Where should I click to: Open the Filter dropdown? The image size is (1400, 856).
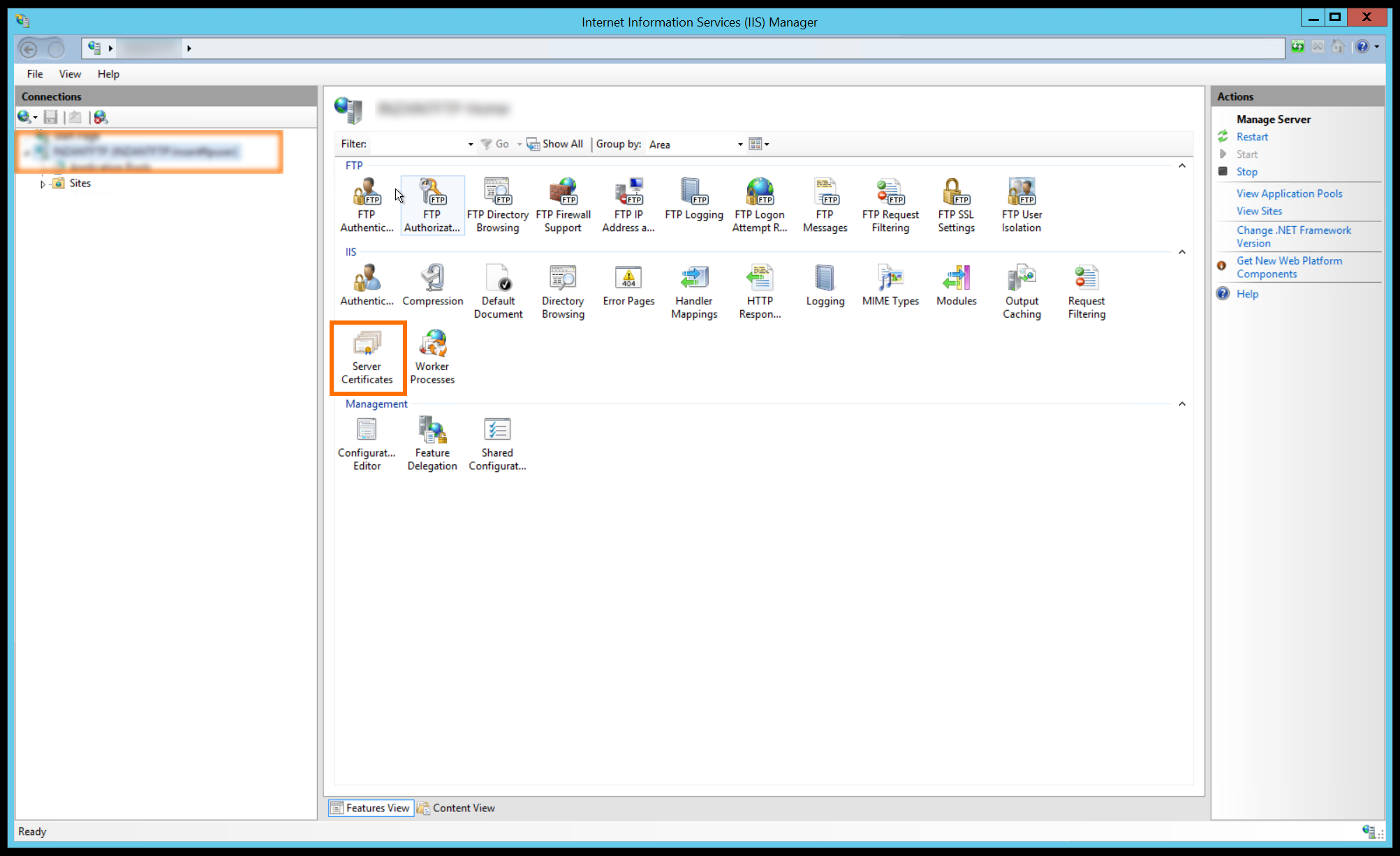[471, 145]
